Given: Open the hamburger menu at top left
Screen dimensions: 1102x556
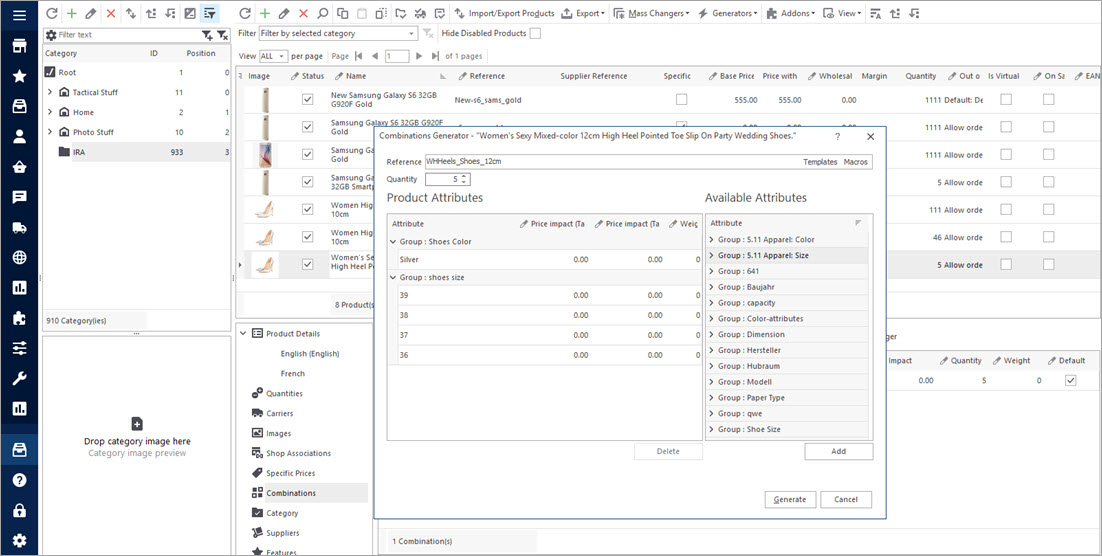Looking at the screenshot, I should pos(19,14).
